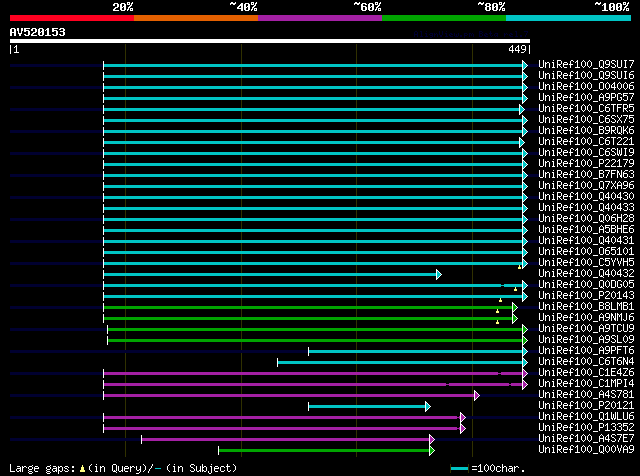
Task: Click the purple alignment bar for Q1WLU6
Action: [x=282, y=418]
